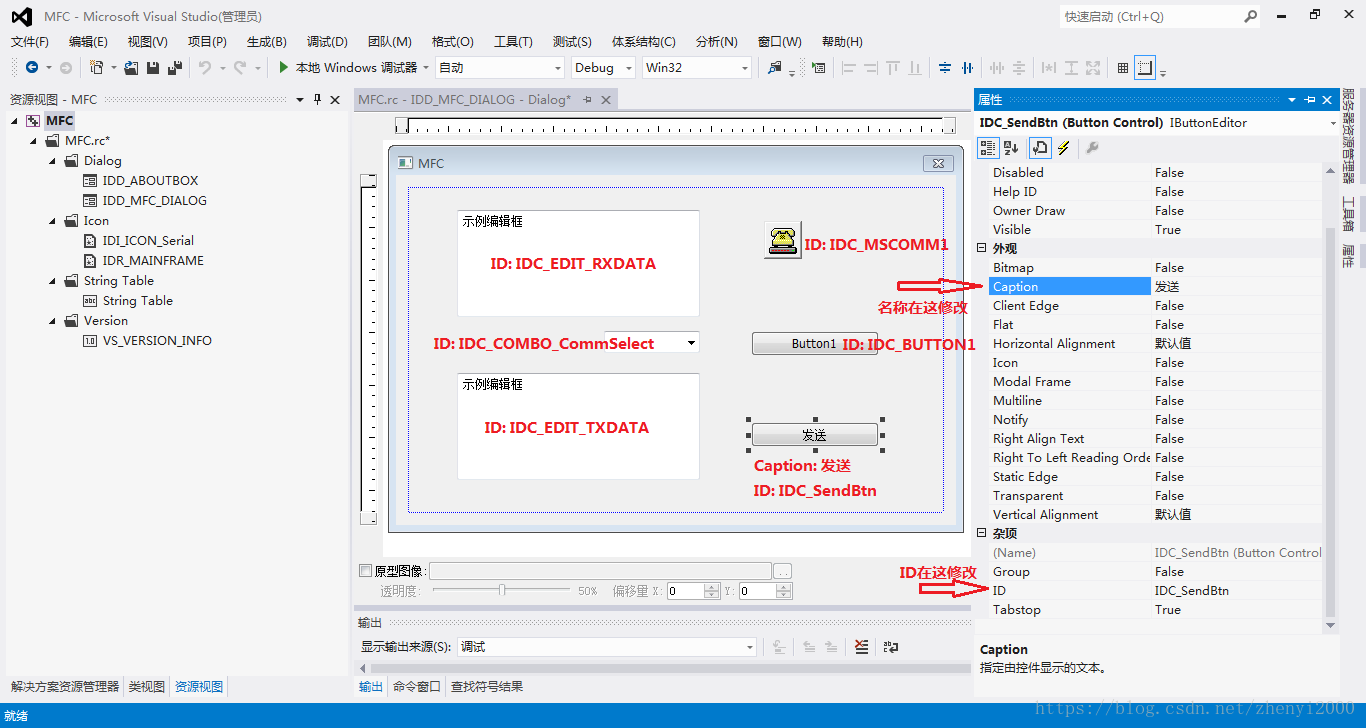Toggle the dialog grid icon
The width and height of the screenshot is (1366, 728).
[x=1123, y=67]
